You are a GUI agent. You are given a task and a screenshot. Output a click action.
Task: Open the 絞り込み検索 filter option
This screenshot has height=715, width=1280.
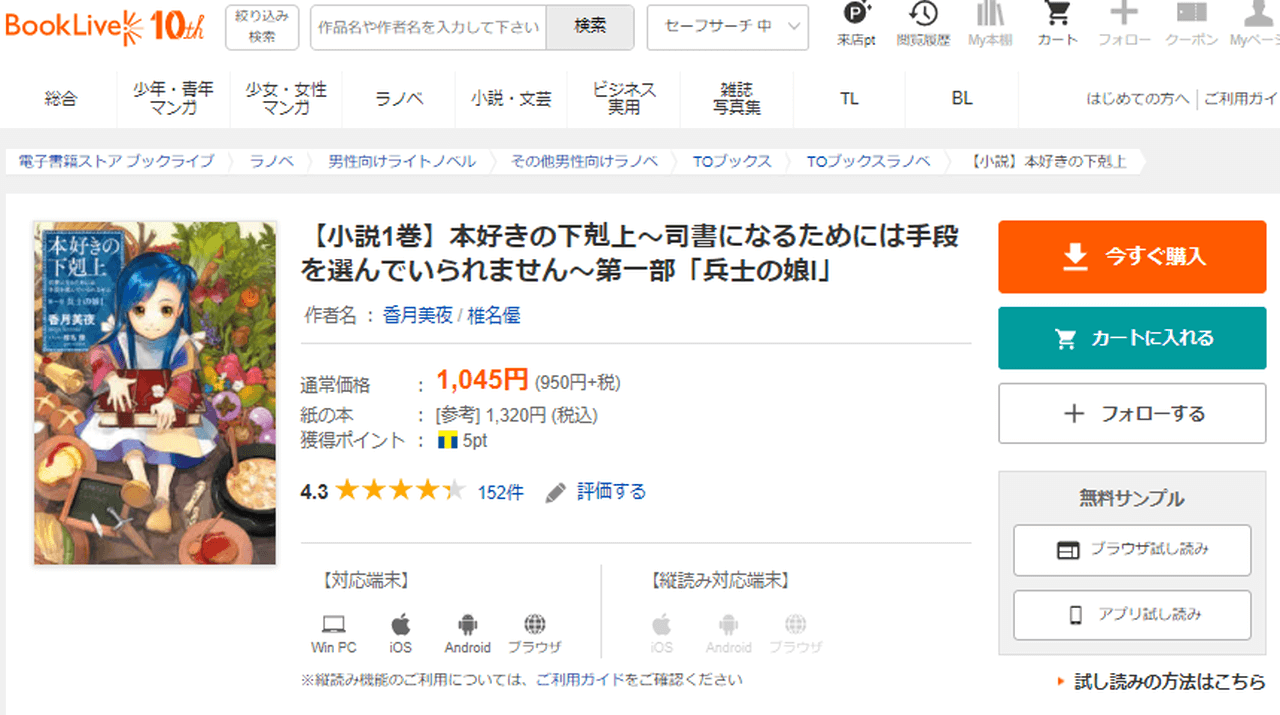262,27
